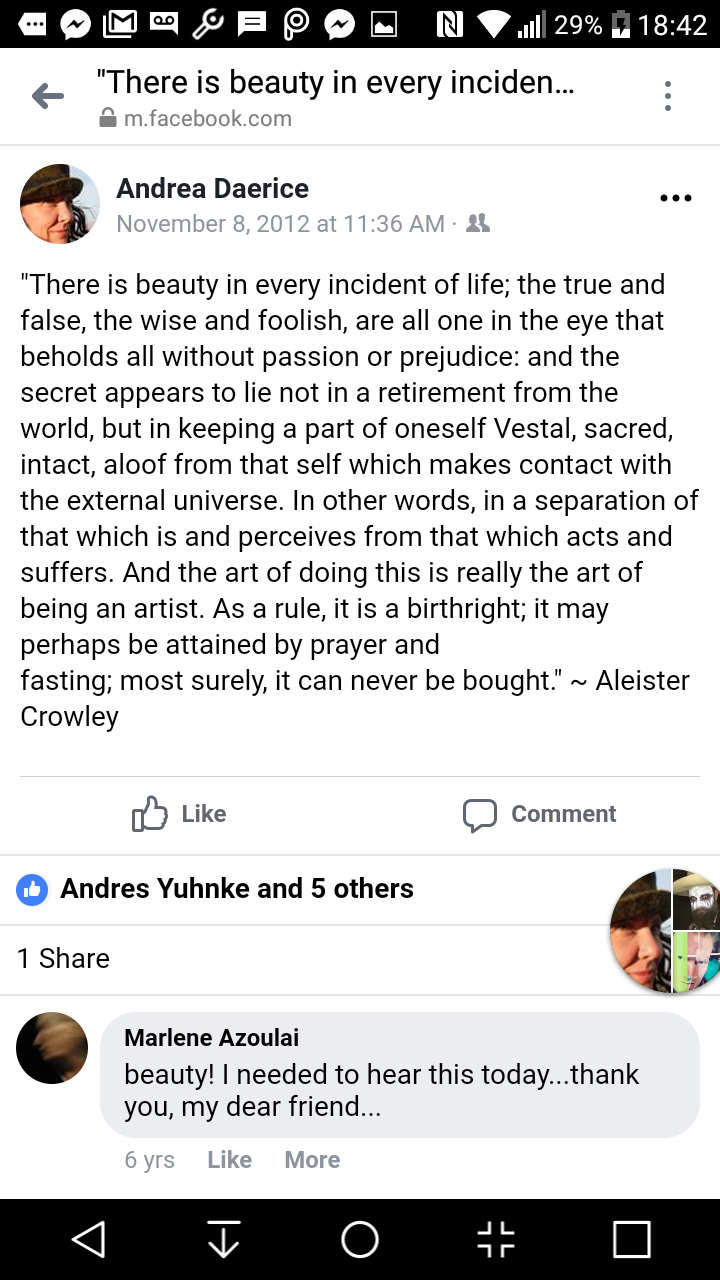Like the post with thumbs-up button

[x=180, y=814]
